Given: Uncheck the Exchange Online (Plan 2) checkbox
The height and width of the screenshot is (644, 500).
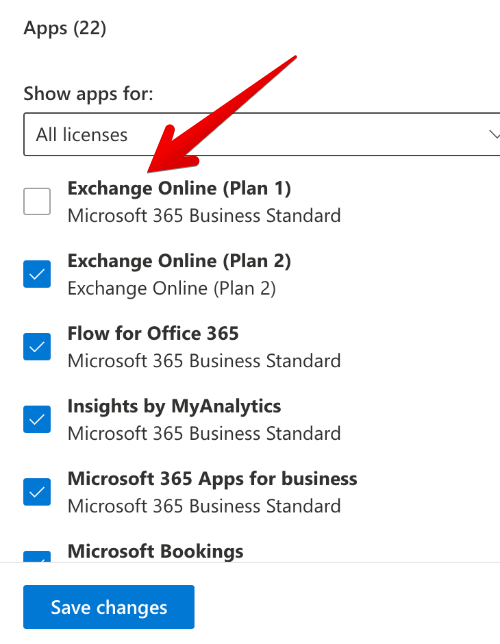Looking at the screenshot, I should (37, 274).
